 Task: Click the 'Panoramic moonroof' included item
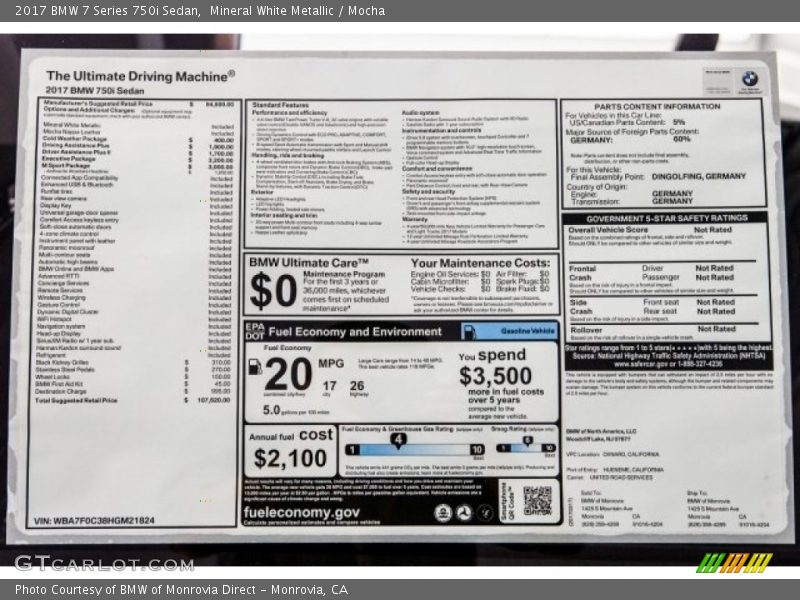135,248
